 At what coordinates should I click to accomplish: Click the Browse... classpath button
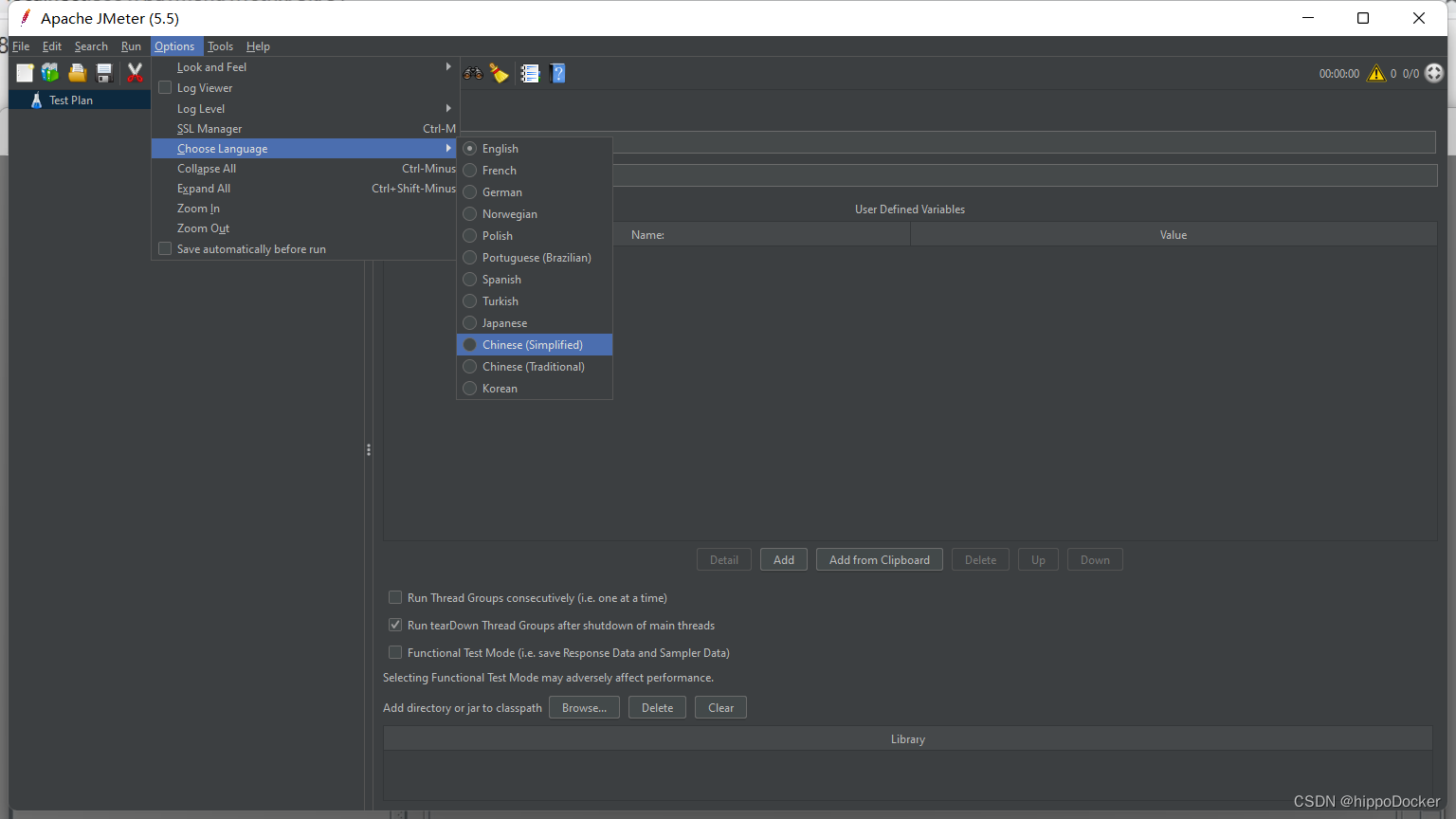click(584, 708)
